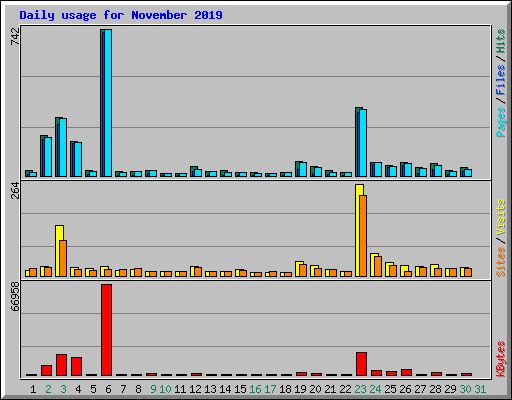Click day 10 label on x-axis

[165, 389]
